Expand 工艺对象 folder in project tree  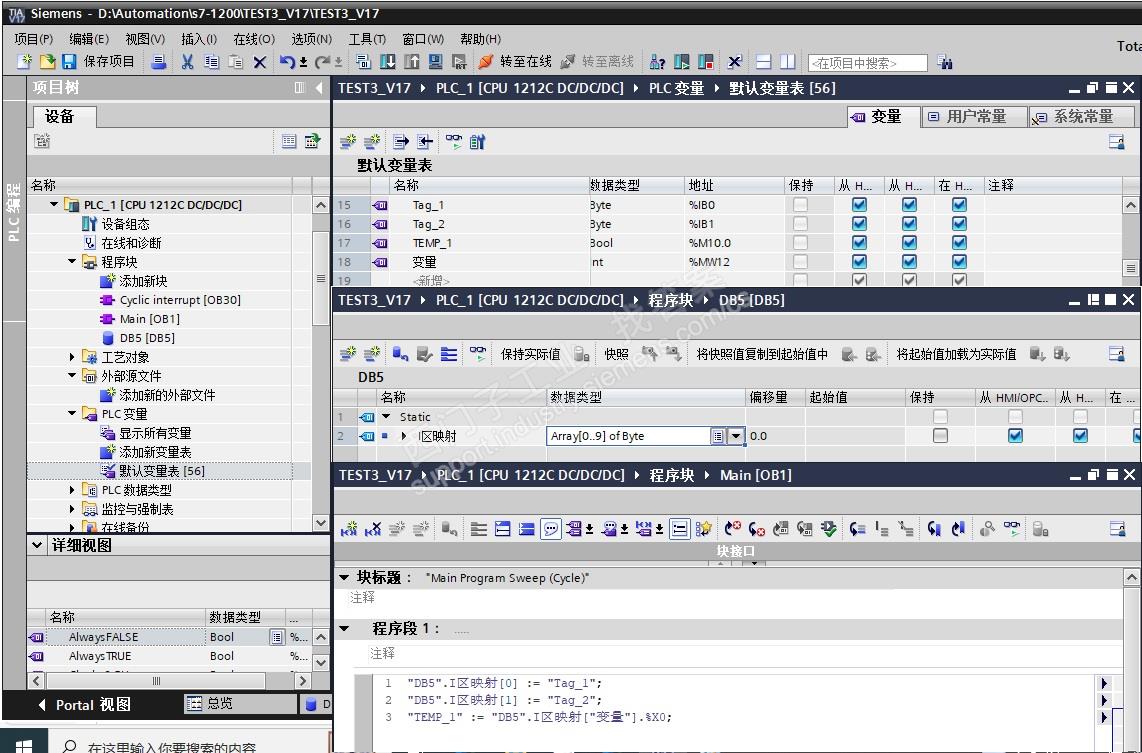[71, 357]
